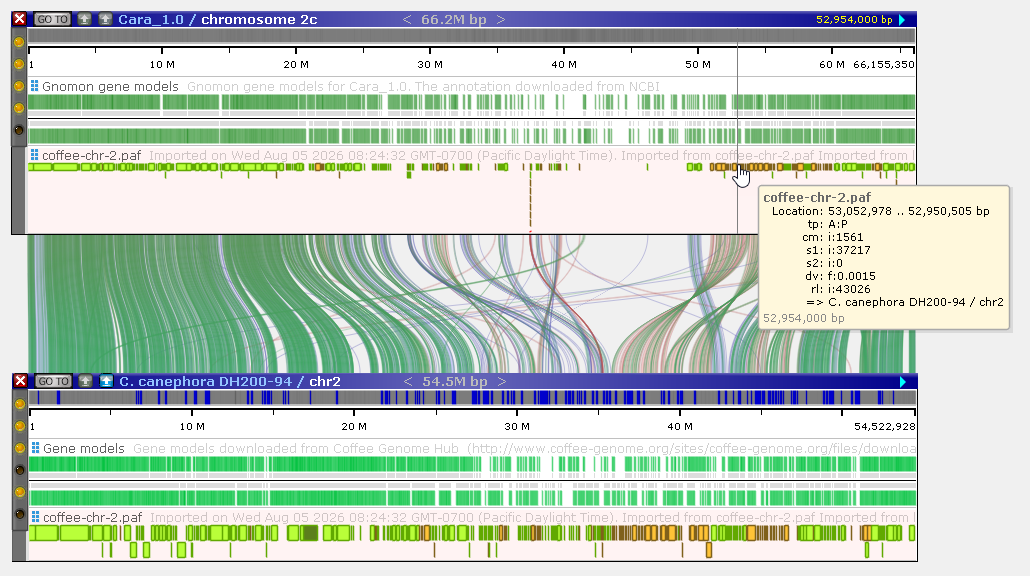The width and height of the screenshot is (1030, 576).
Task: Click coffee-chr-2.paf title in bottom panel
Action: (x=93, y=517)
